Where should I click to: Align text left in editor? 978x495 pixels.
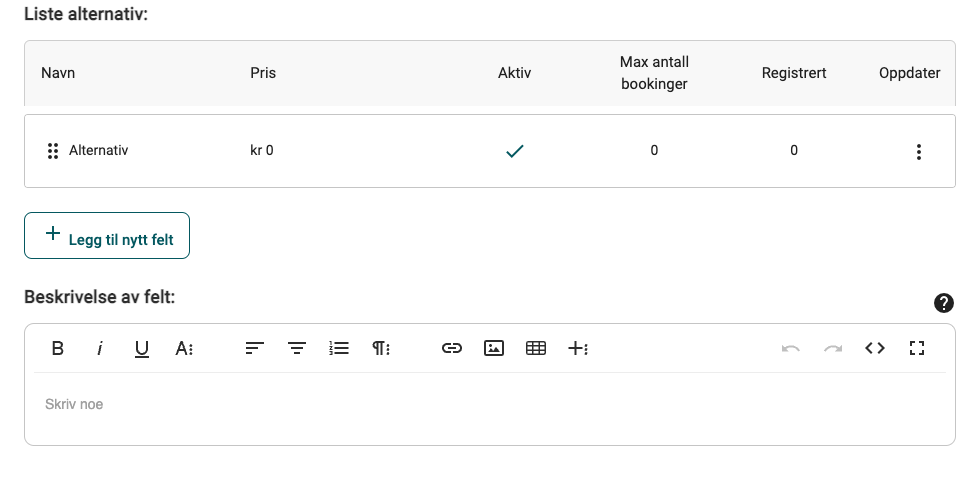(254, 348)
